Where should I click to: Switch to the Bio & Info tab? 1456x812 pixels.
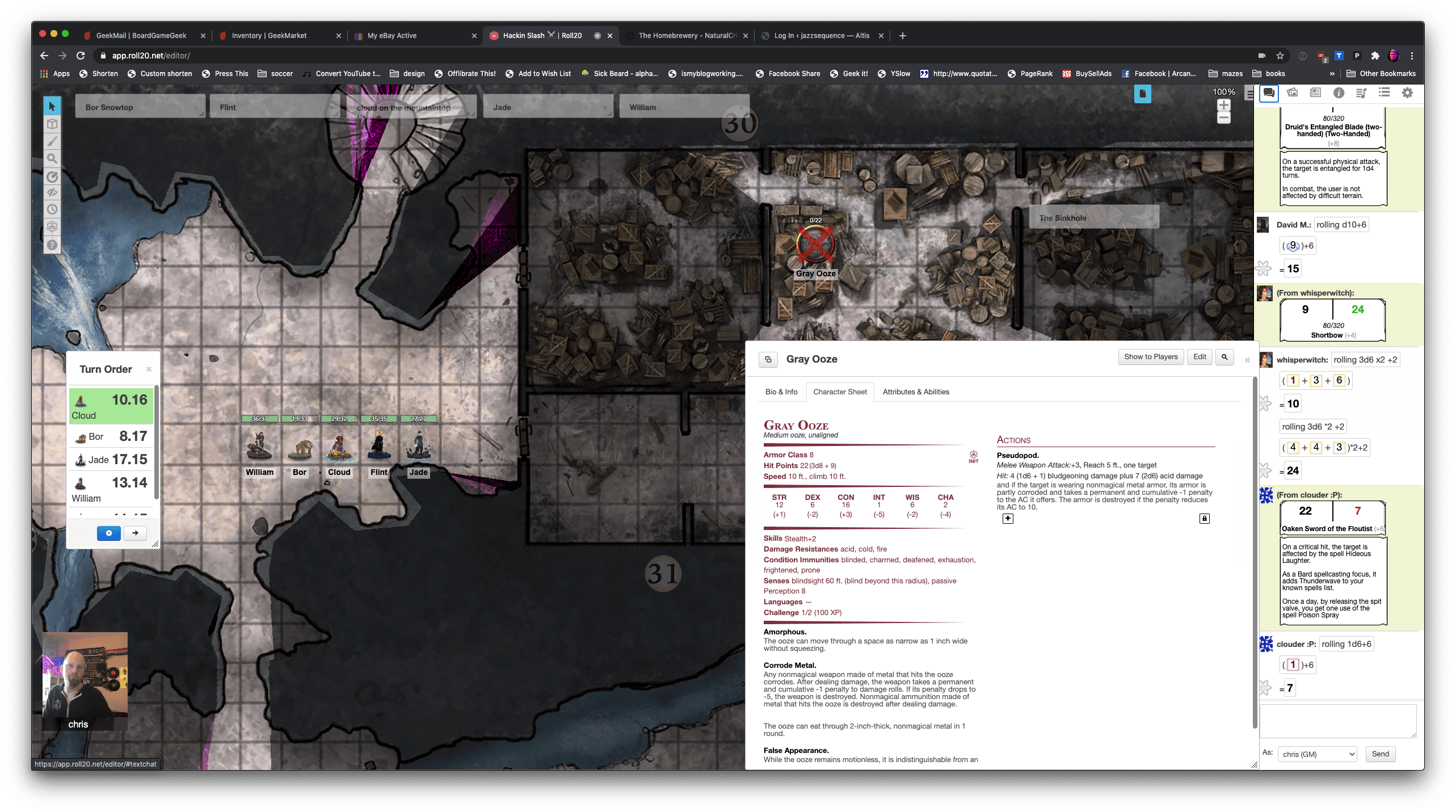click(781, 392)
